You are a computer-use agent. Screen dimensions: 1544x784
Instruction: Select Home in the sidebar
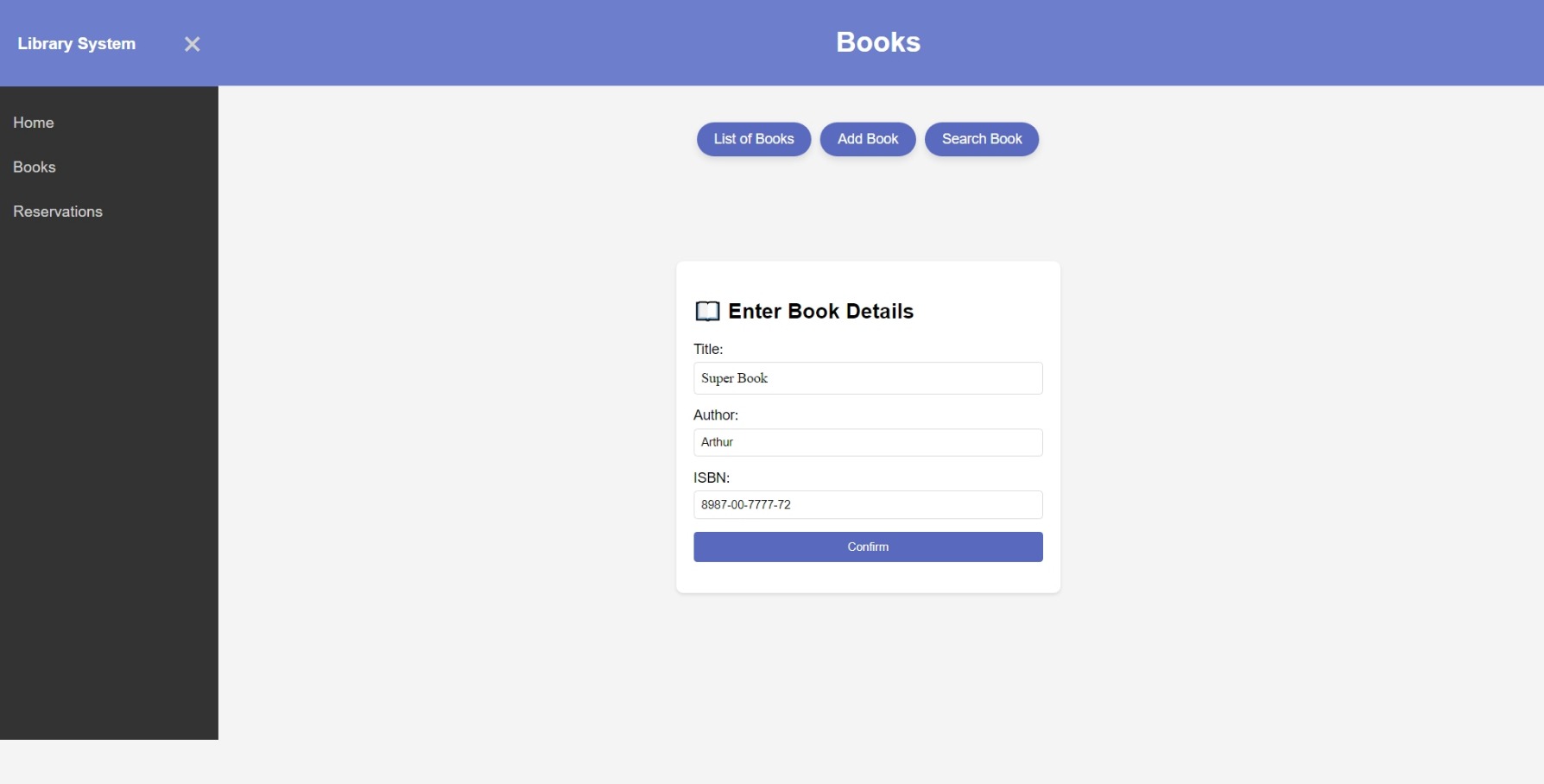tap(34, 123)
